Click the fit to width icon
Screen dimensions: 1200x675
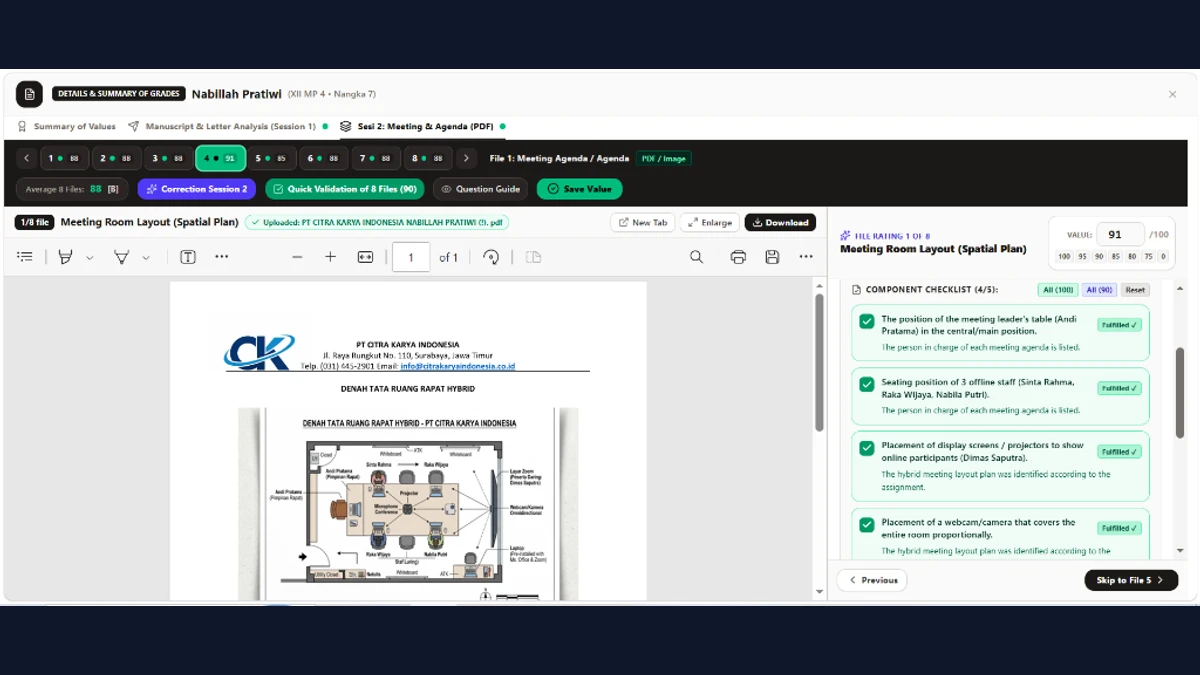365,257
